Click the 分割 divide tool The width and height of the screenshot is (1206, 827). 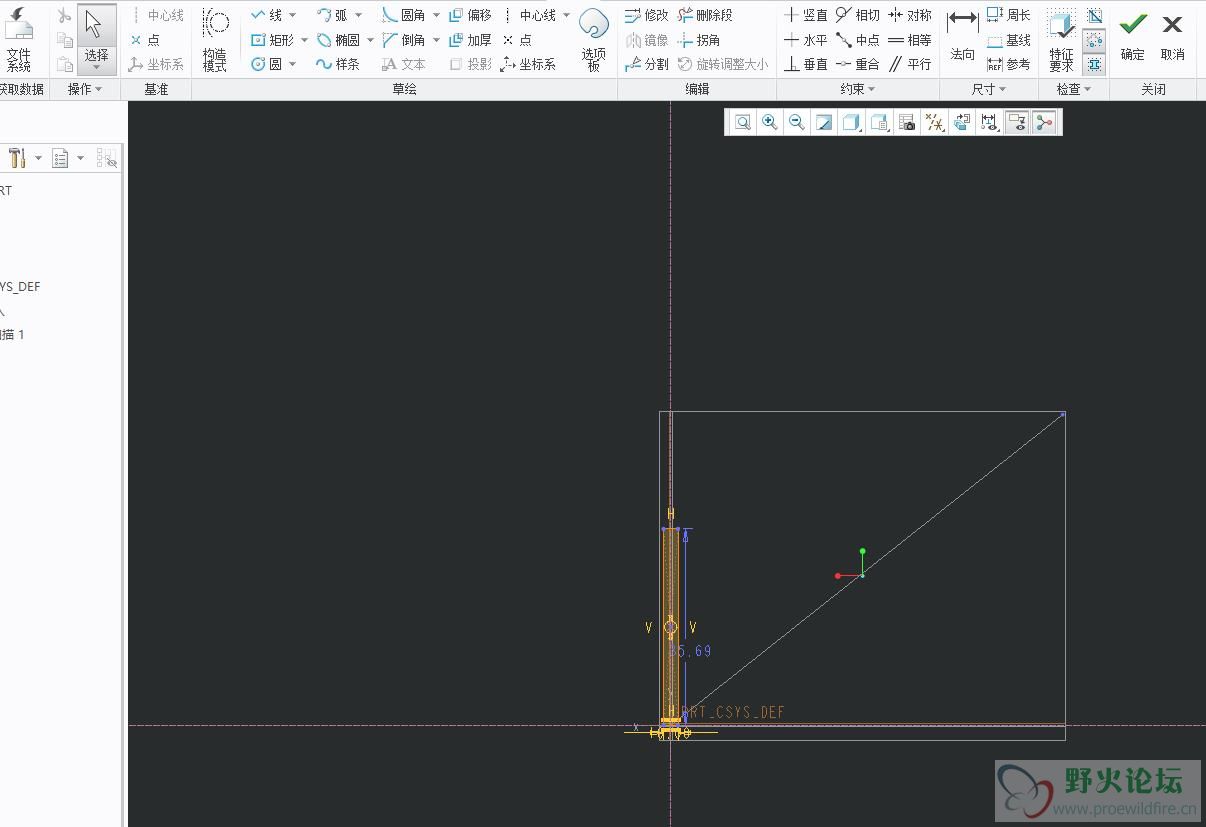pos(647,64)
